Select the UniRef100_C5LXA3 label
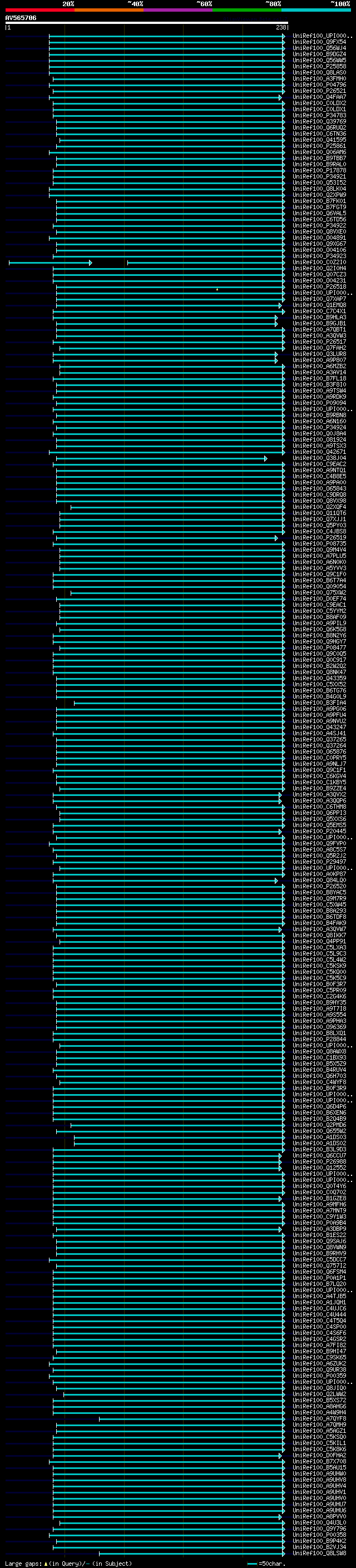 (x=319, y=947)
